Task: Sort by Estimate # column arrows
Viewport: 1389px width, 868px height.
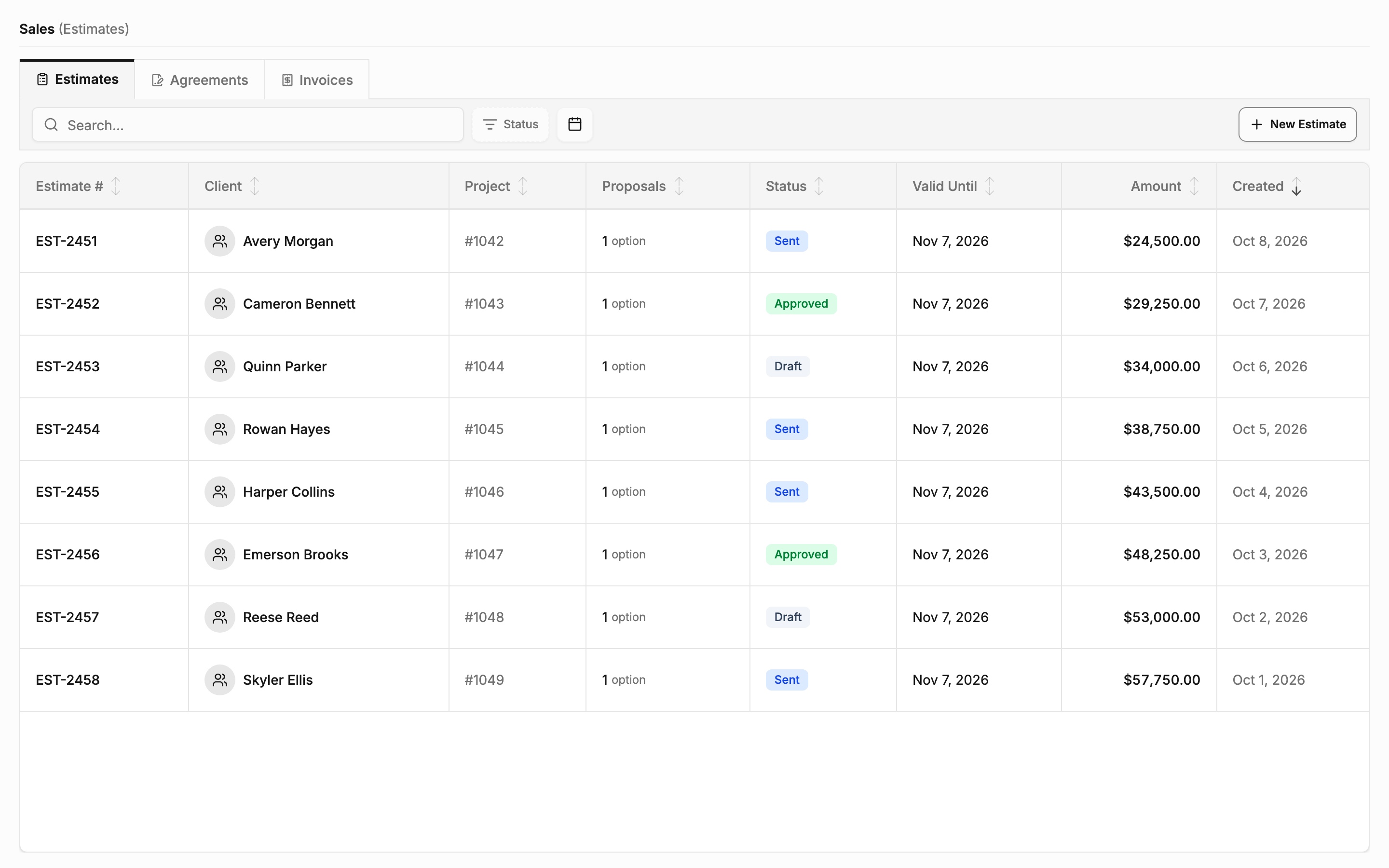Action: (x=116, y=186)
